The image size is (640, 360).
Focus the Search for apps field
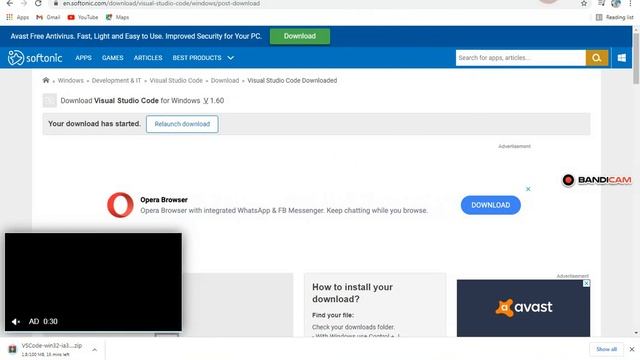point(520,58)
